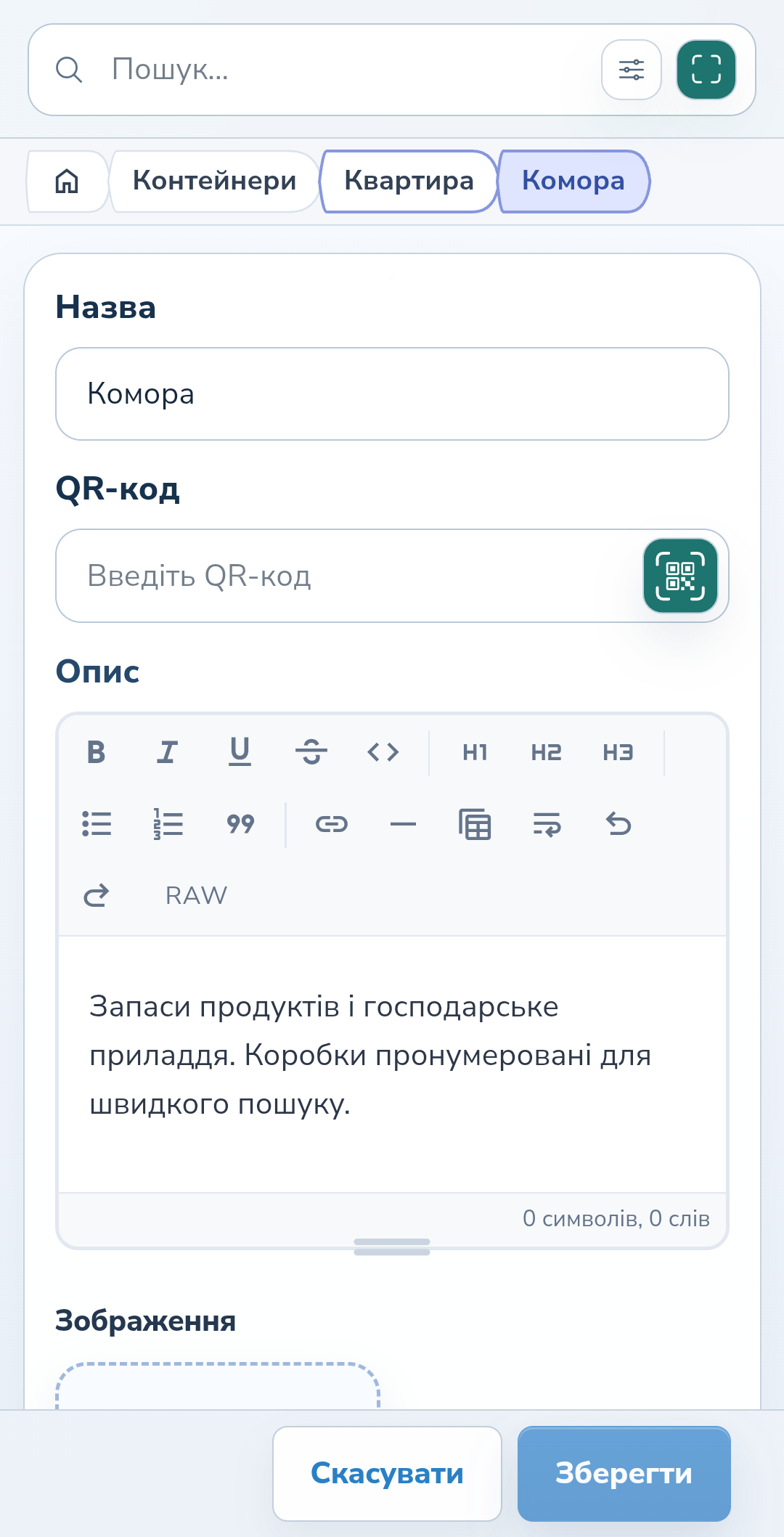Viewport: 784px width, 1537px height.
Task: Click the character count '0 символів, 0 слів'
Action: tap(616, 1218)
